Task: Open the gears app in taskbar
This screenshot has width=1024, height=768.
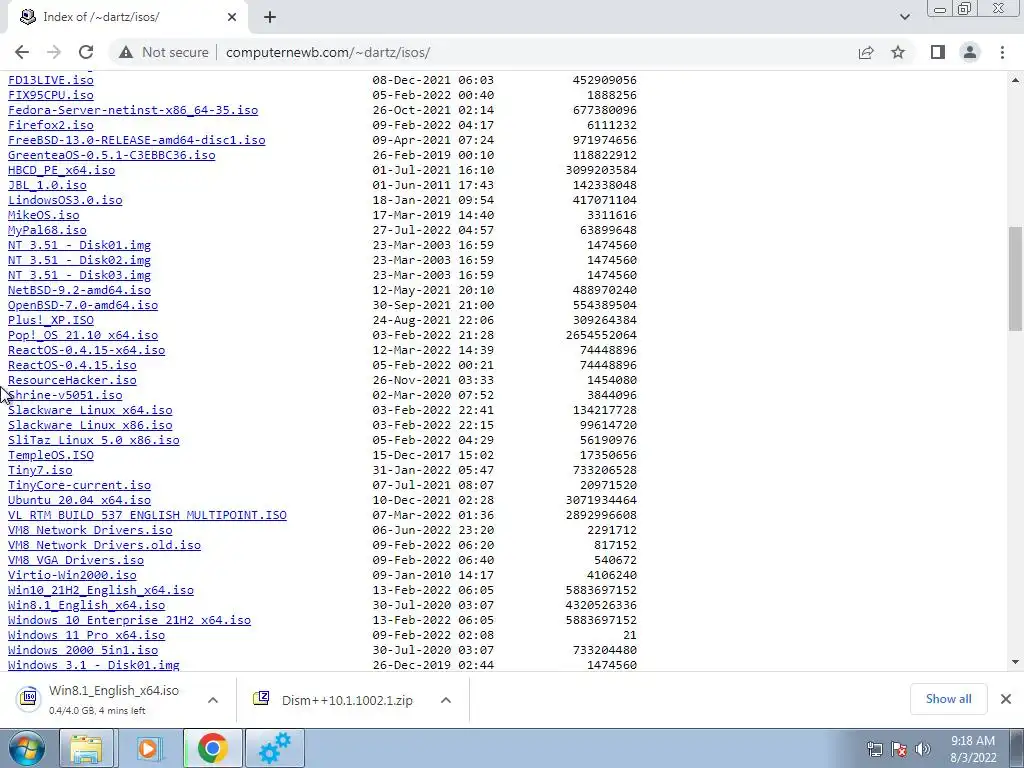Action: [275, 748]
